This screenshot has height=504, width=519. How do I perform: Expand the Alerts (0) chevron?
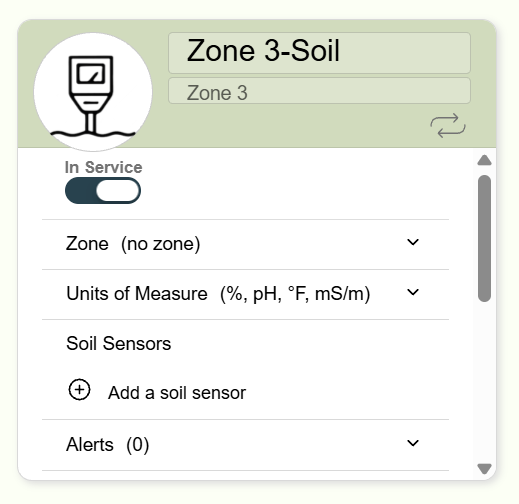click(413, 443)
